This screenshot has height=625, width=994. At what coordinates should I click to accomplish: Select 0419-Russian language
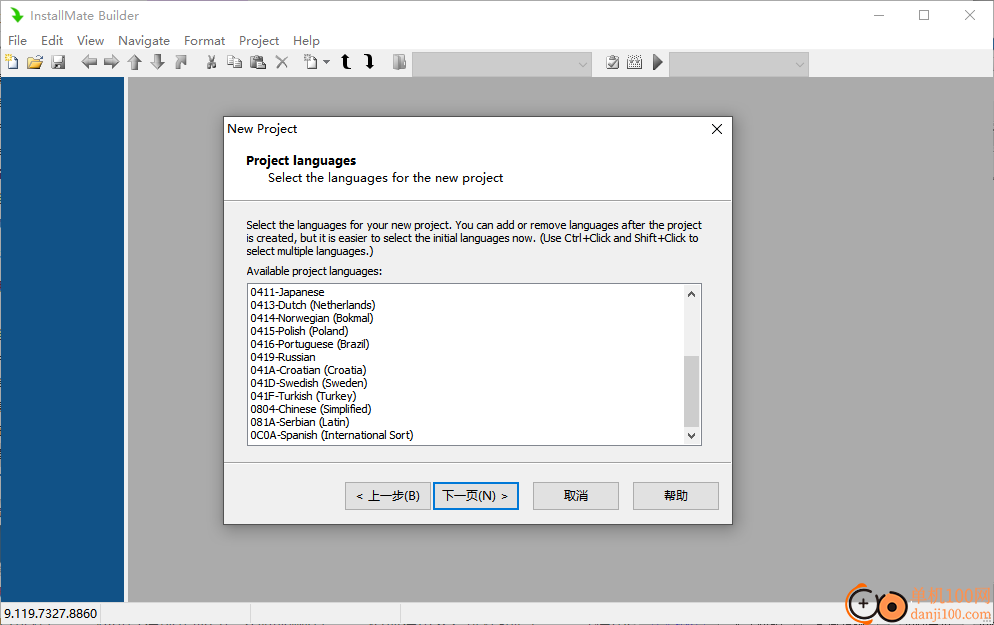[465, 357]
